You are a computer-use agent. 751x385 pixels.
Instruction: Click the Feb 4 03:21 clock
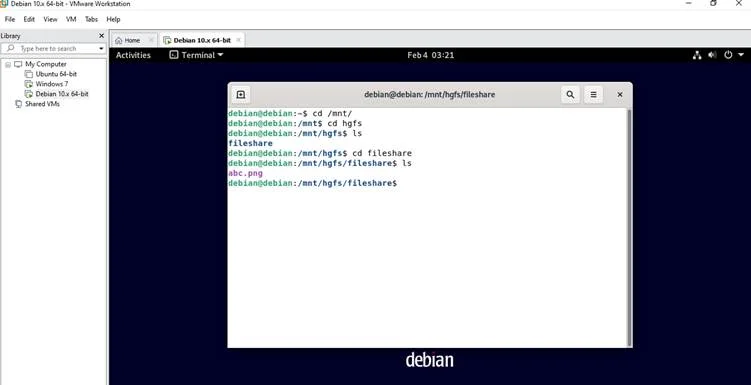(431, 55)
